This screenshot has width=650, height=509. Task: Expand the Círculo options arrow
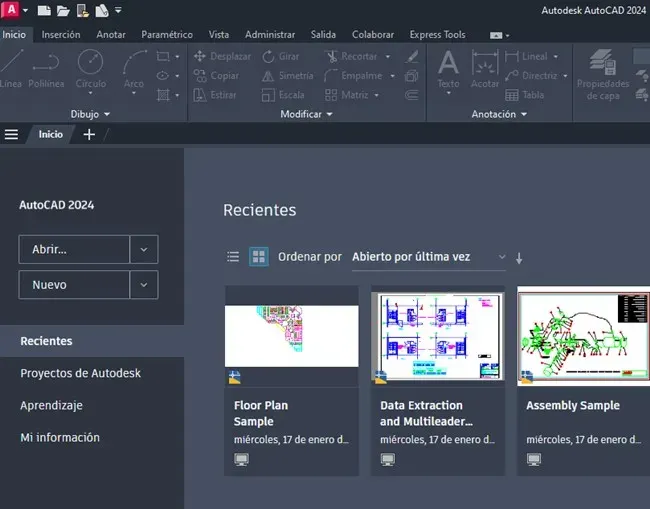[x=90, y=93]
